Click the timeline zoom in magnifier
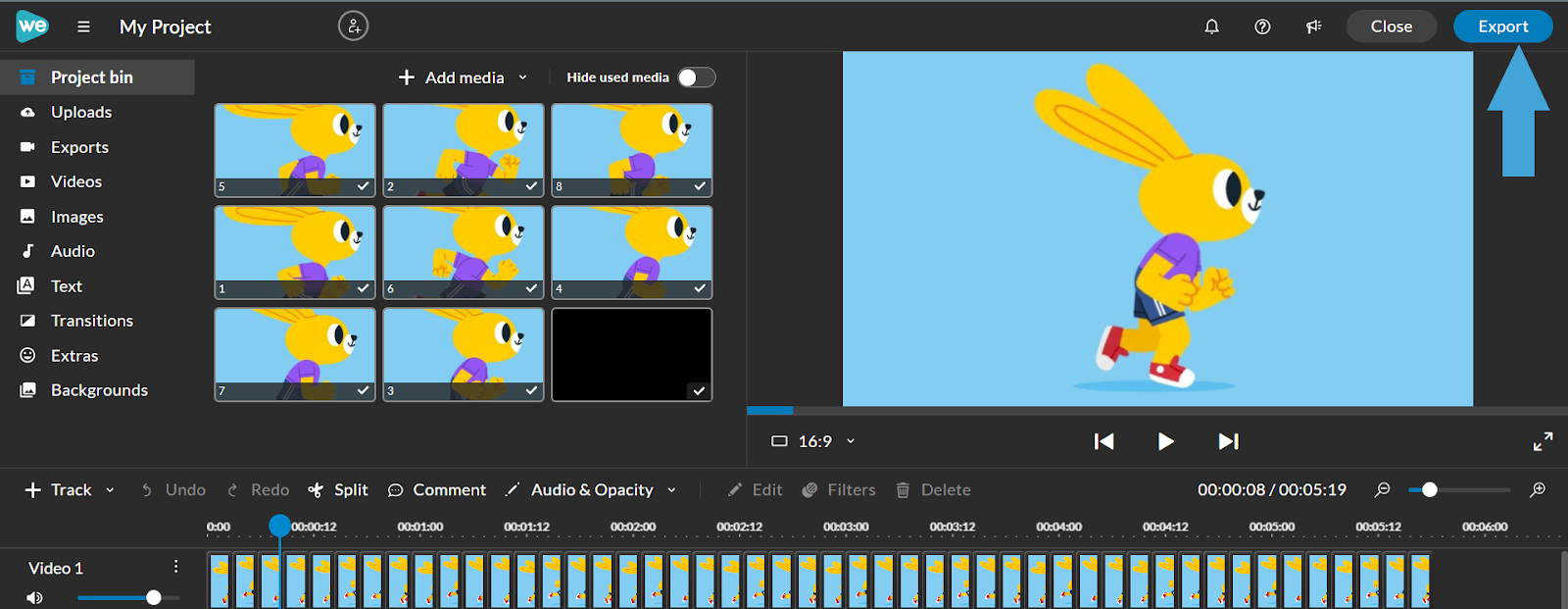The image size is (1568, 609). click(x=1538, y=489)
